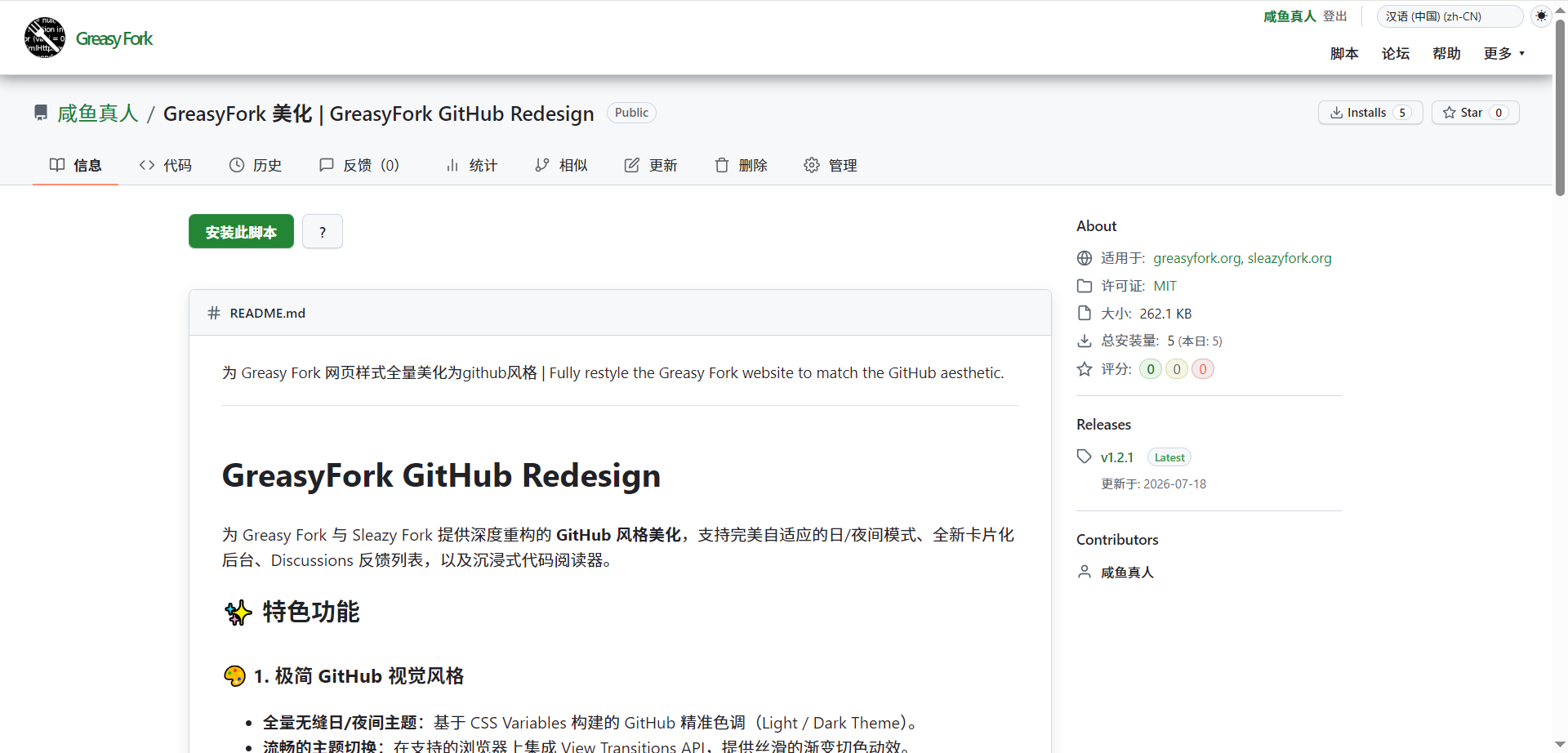Click the pencil edit icon on 更新 tab
Screen dimensions: 1568x753
tap(632, 165)
